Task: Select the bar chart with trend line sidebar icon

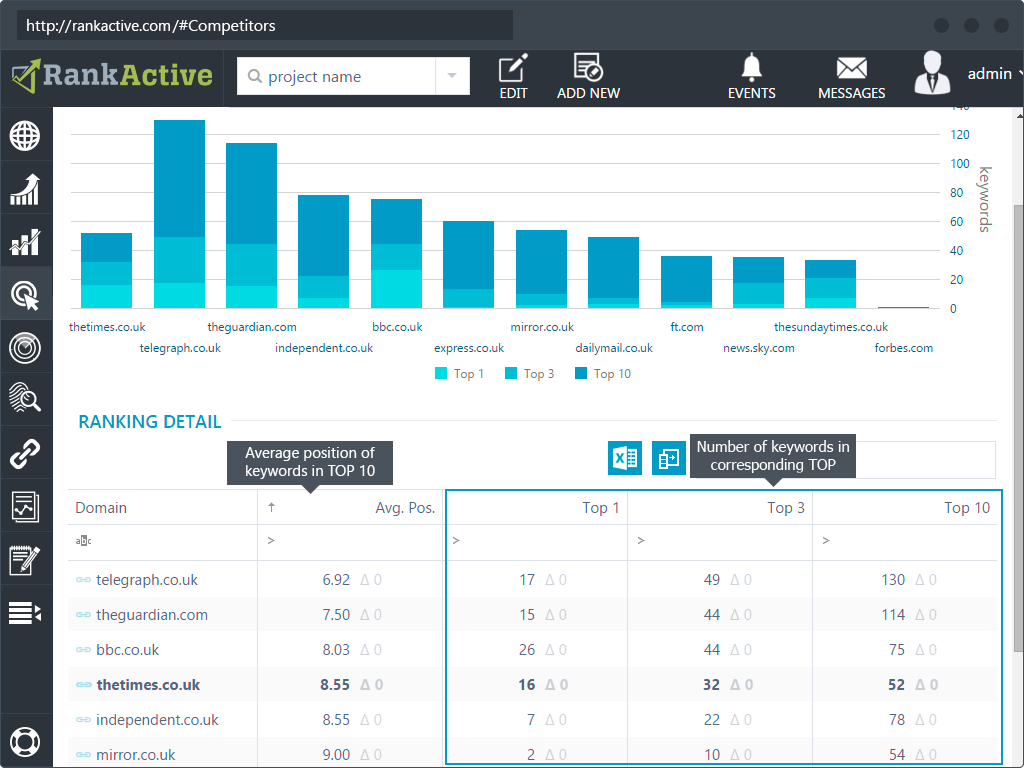Action: [x=25, y=242]
